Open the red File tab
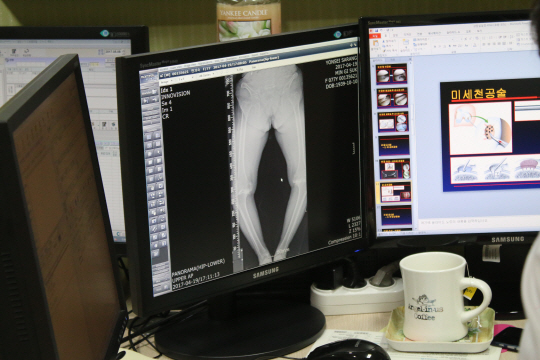Image resolution: width=540 pixels, height=360 pixels. [375, 36]
